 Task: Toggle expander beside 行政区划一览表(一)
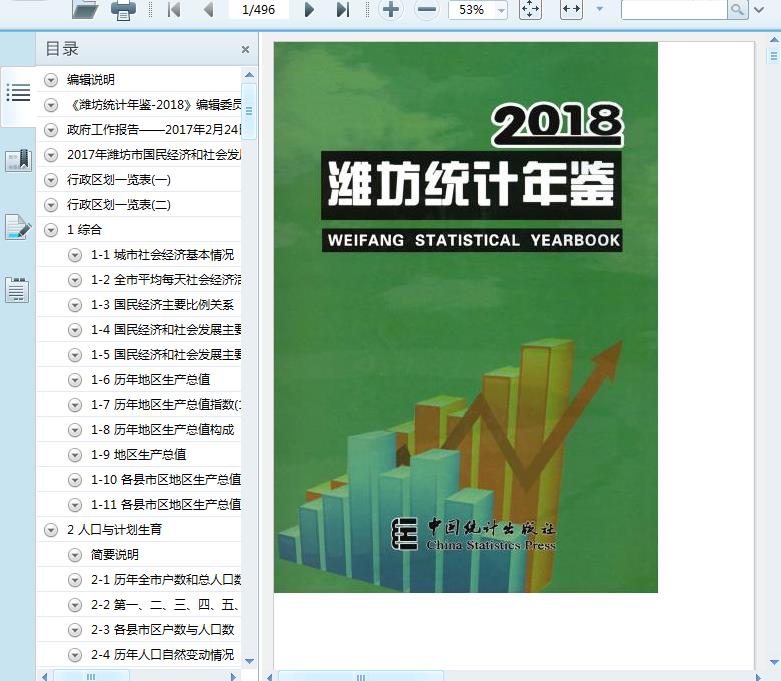coord(51,180)
